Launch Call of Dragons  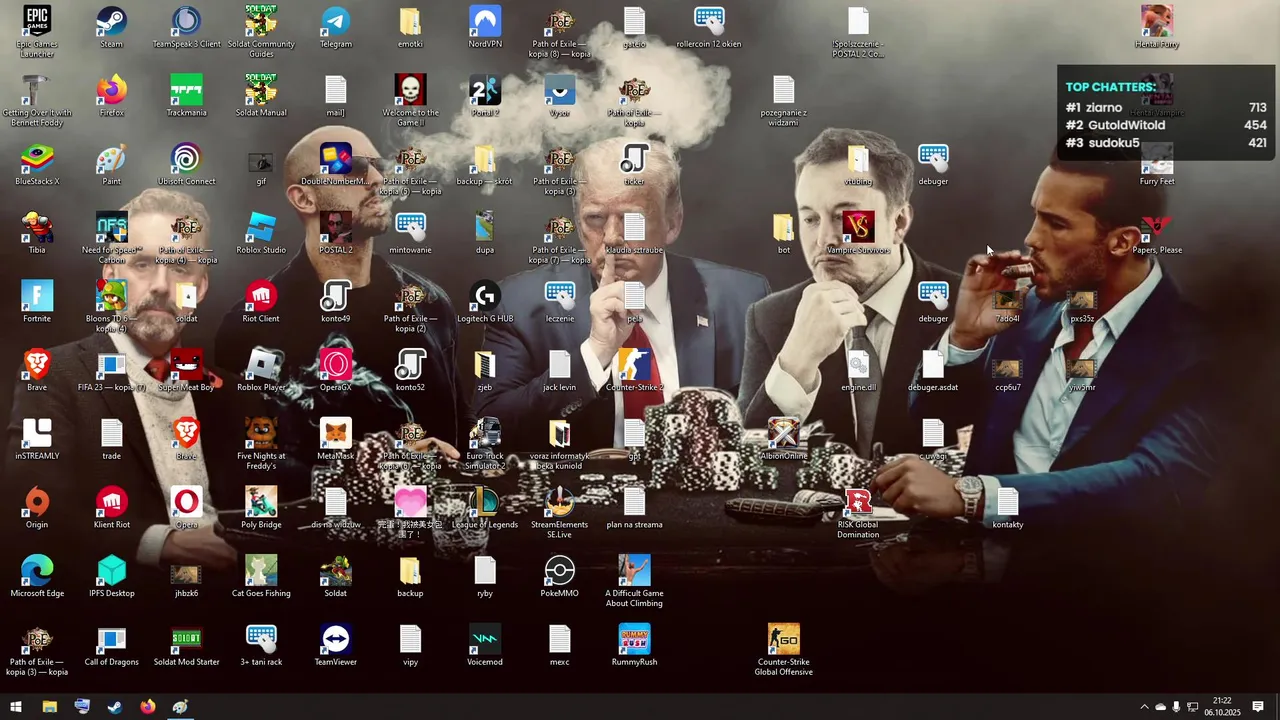pos(111,645)
